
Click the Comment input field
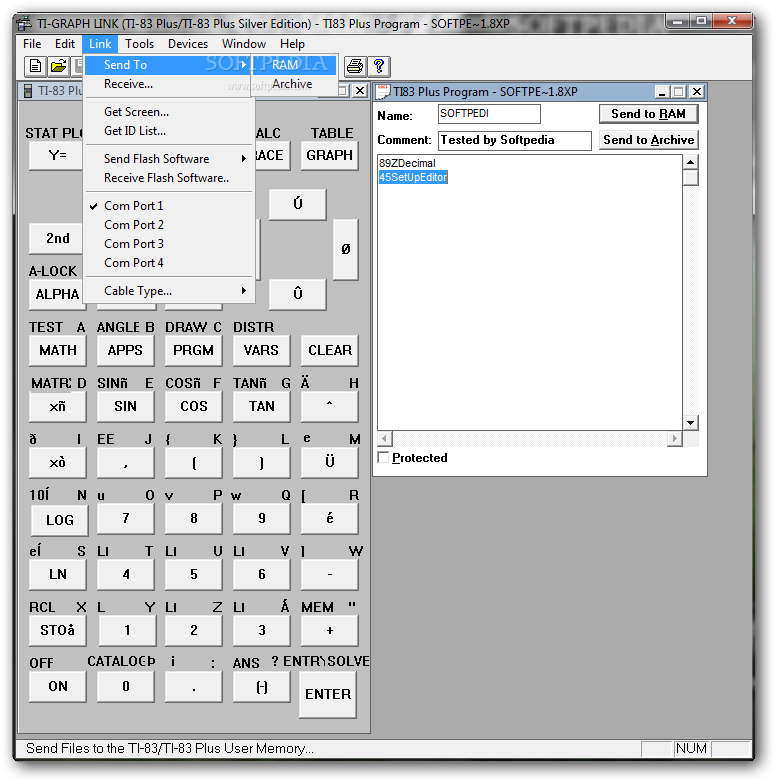coord(515,140)
